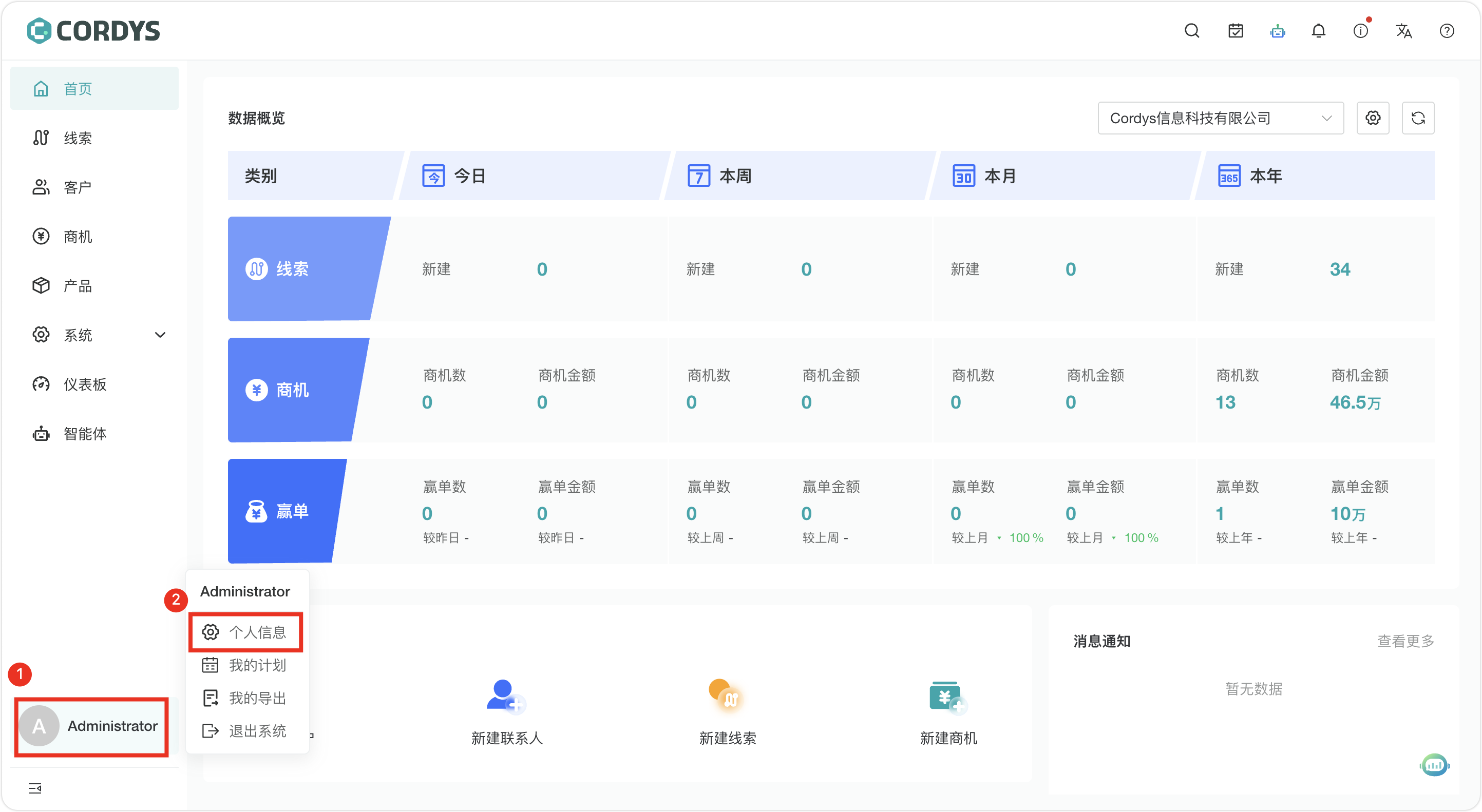1482x812 pixels.
Task: Open the notifications bell icon
Action: 1319,30
